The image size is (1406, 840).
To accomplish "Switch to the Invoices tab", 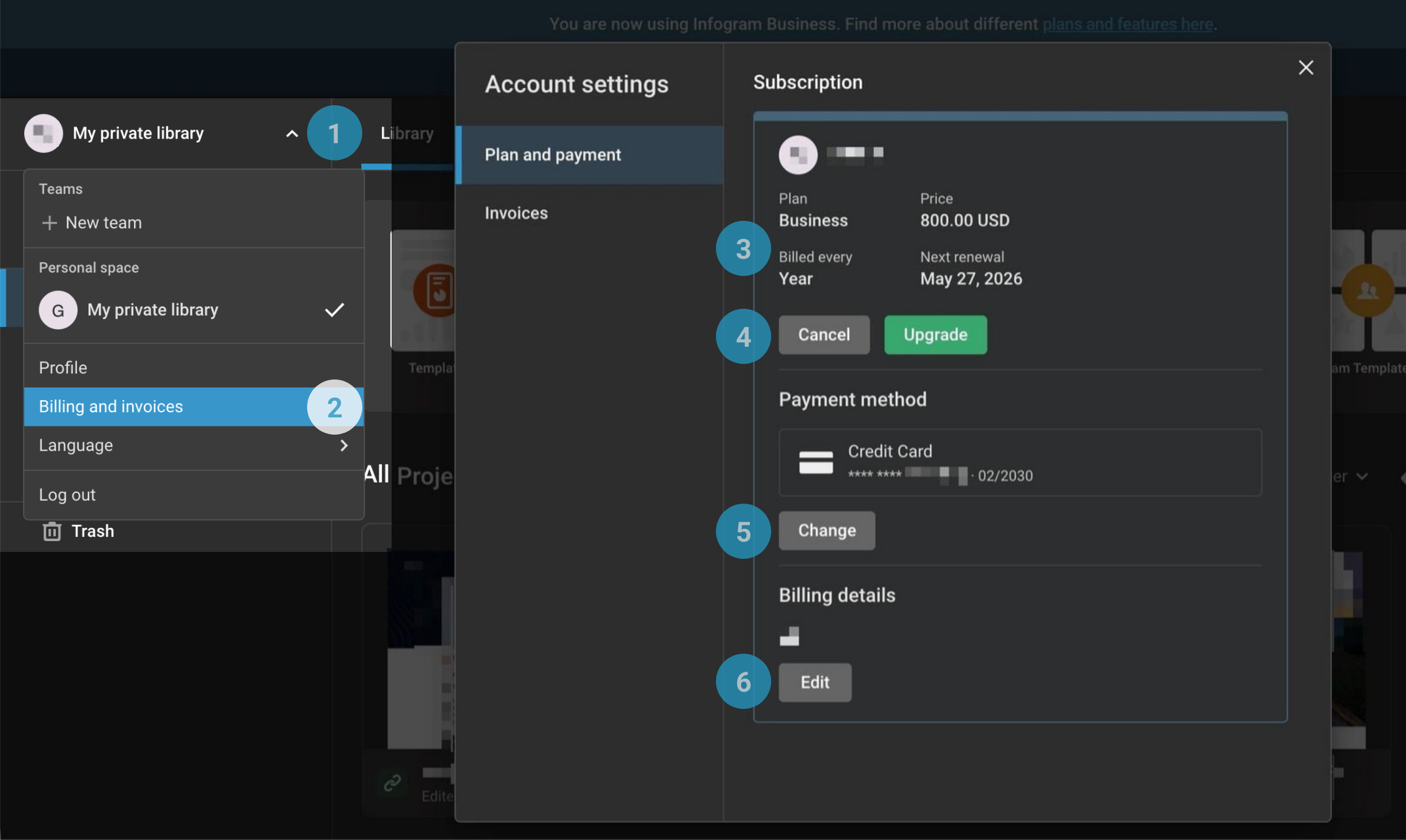I will tap(516, 213).
